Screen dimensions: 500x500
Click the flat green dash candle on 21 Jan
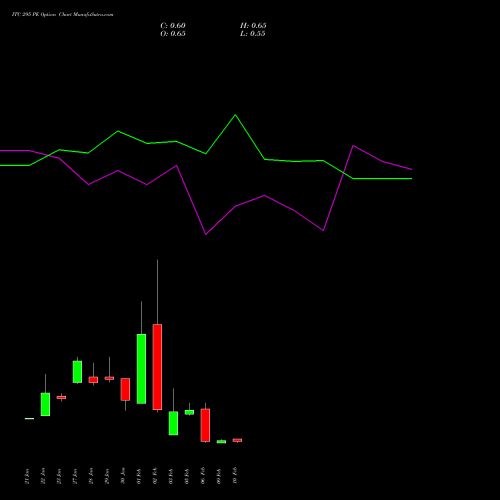[x=29, y=418]
